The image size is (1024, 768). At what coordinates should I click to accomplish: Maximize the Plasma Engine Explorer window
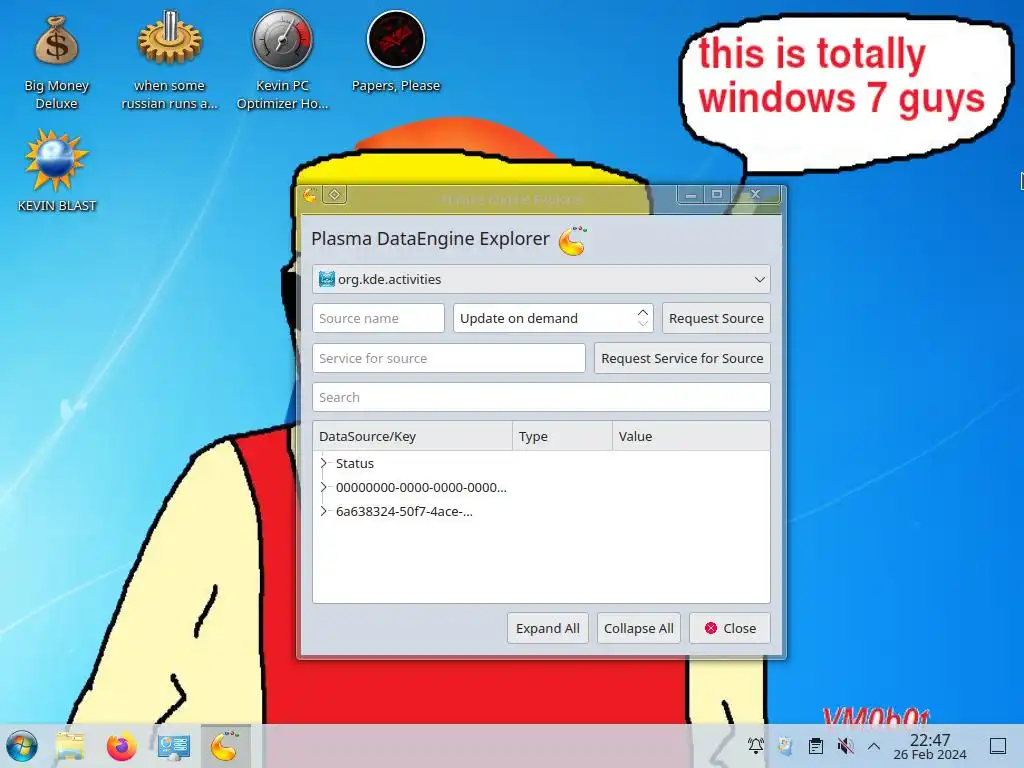pos(716,194)
